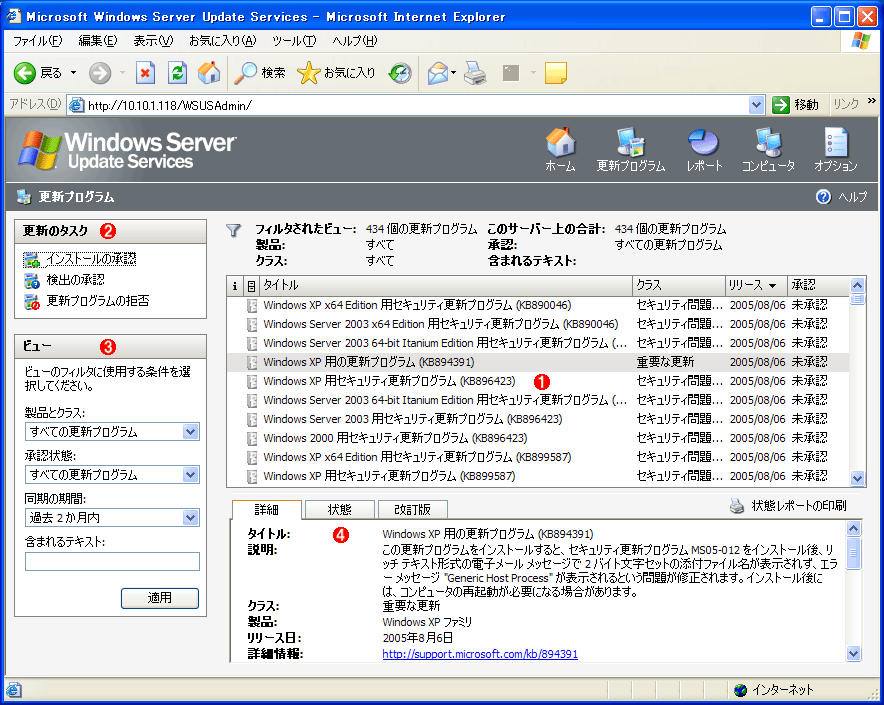
Task: Open the Mail envelope toolbar icon
Action: (x=437, y=73)
